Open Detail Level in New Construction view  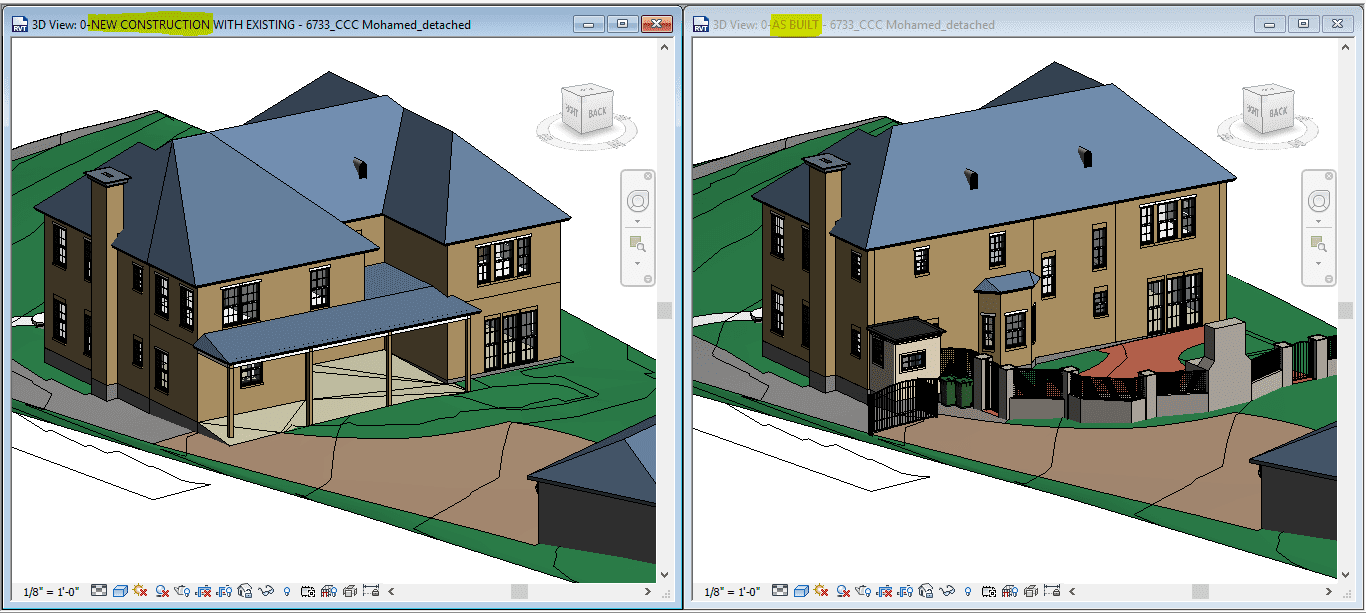(99, 592)
